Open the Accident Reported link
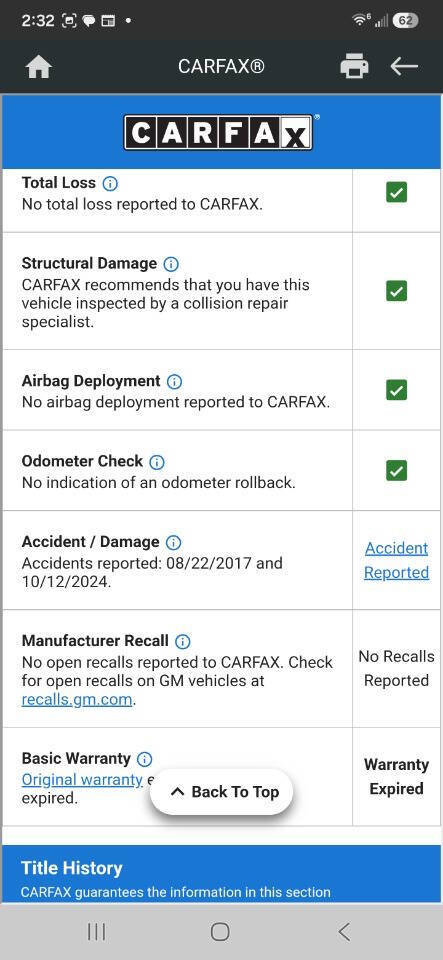The image size is (443, 960). point(396,560)
